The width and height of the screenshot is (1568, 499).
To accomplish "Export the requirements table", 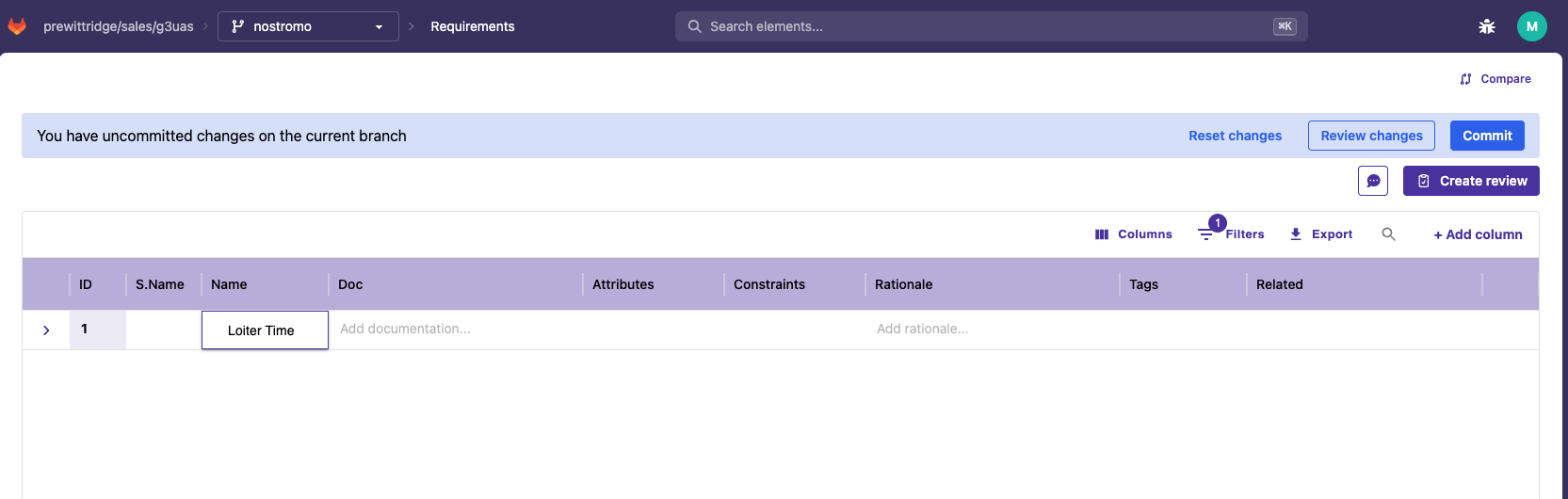I will (x=1320, y=234).
